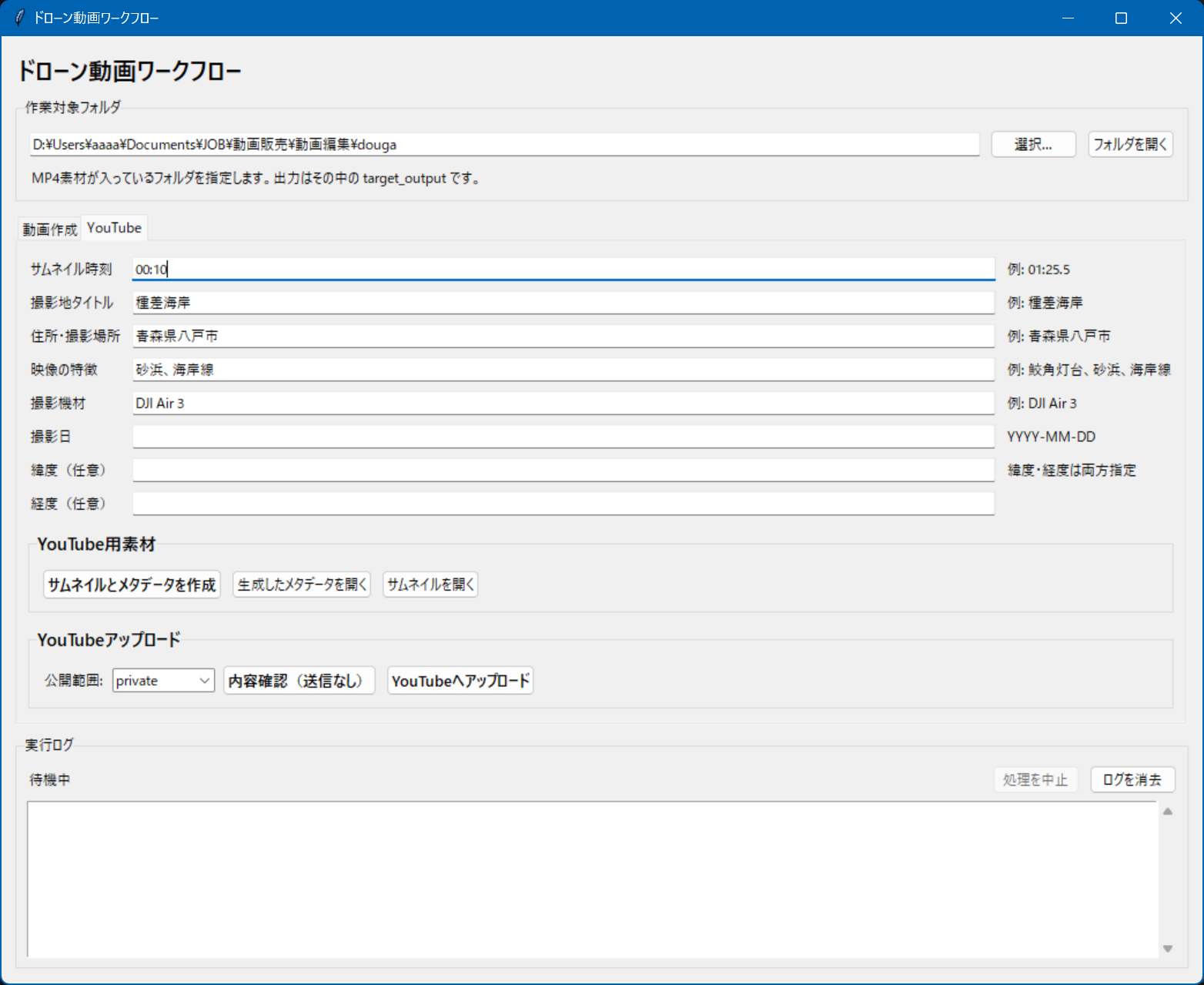The image size is (1204, 985).
Task: Click the 撮影地タイトル field
Action: 564,303
